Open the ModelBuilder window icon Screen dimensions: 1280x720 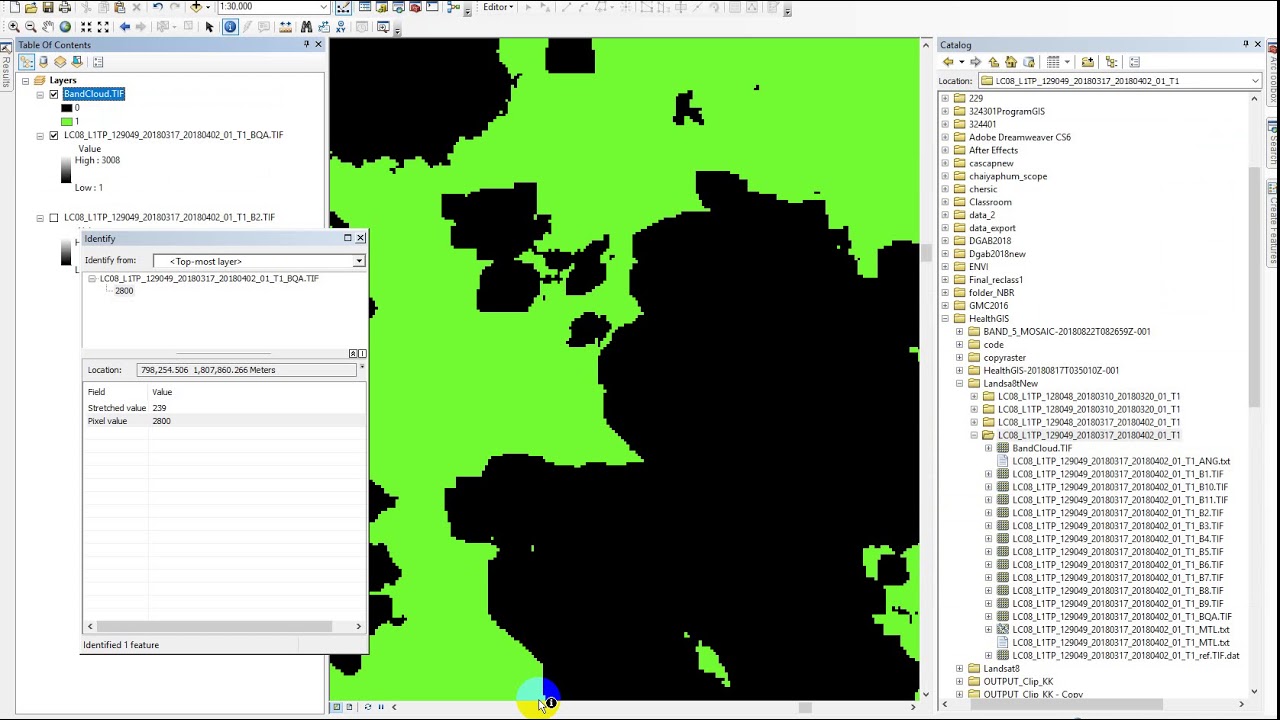(454, 7)
